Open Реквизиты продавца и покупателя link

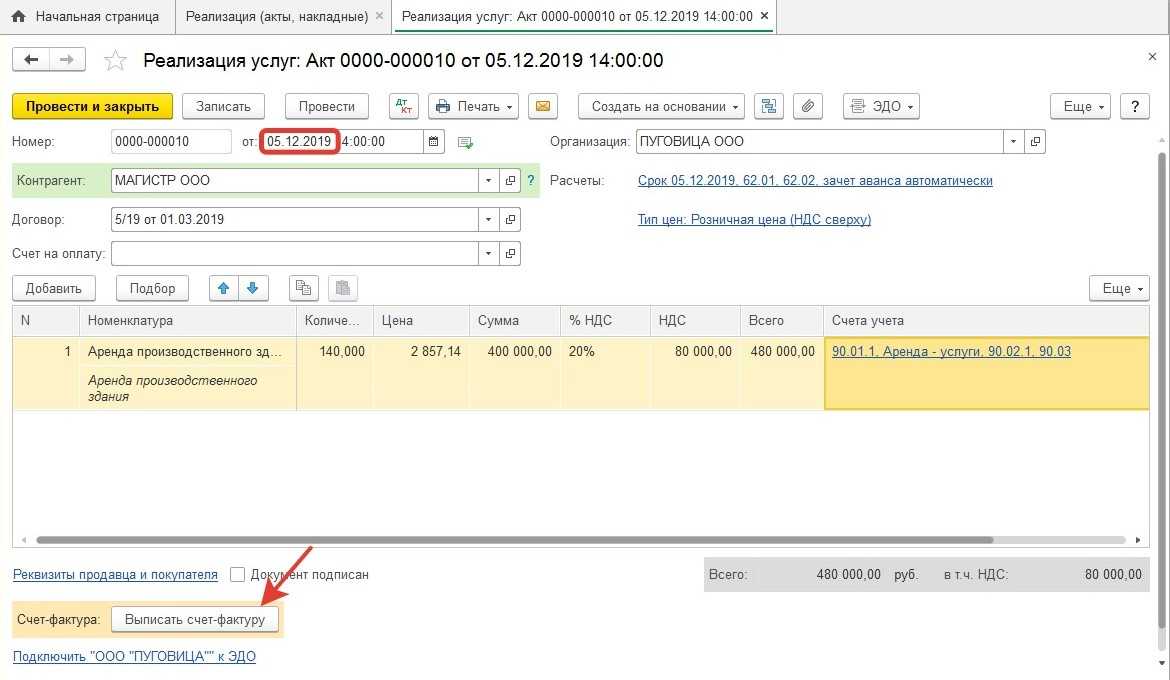(115, 575)
